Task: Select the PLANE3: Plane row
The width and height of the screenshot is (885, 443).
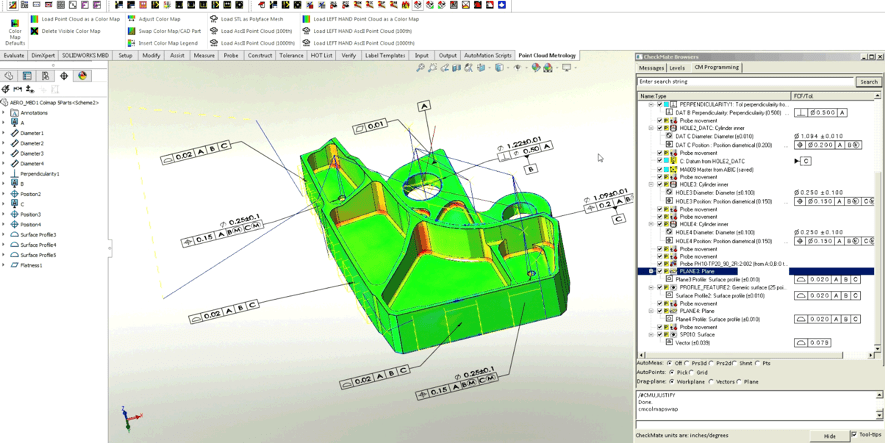Action: [x=755, y=271]
